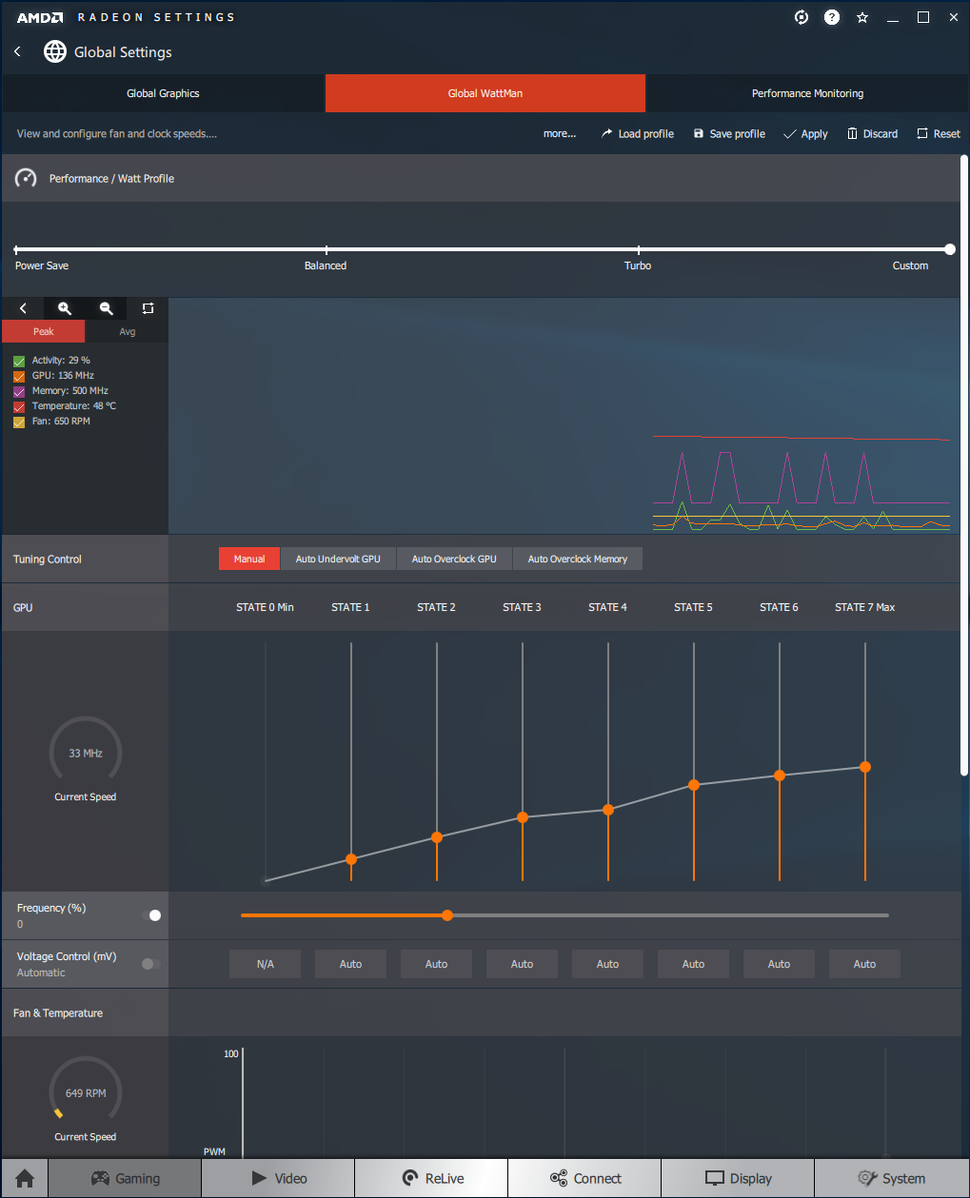The height and width of the screenshot is (1198, 970).
Task: Select the Avg tab on the graph legend
Action: point(127,331)
